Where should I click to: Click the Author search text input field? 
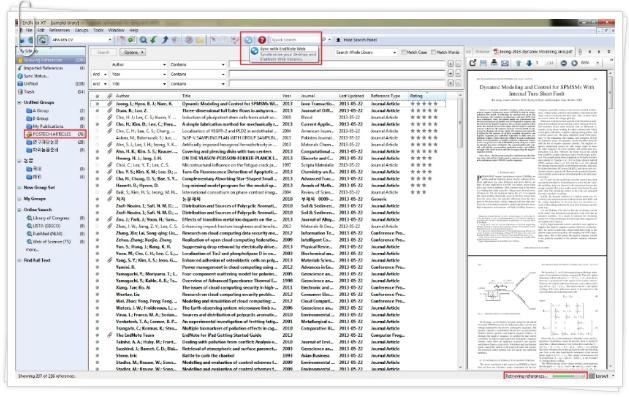[337, 64]
